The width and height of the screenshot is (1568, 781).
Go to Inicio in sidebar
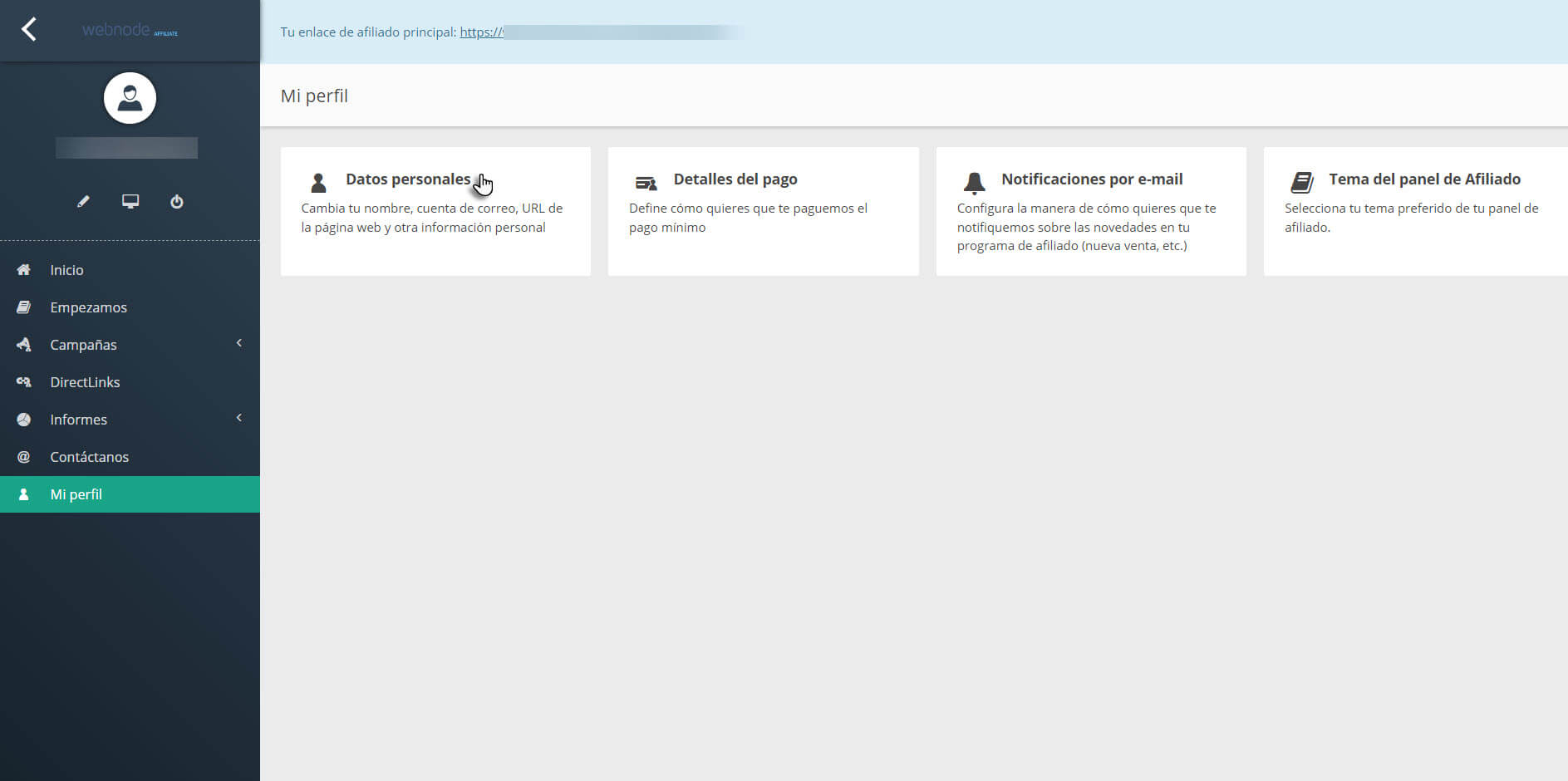point(66,270)
